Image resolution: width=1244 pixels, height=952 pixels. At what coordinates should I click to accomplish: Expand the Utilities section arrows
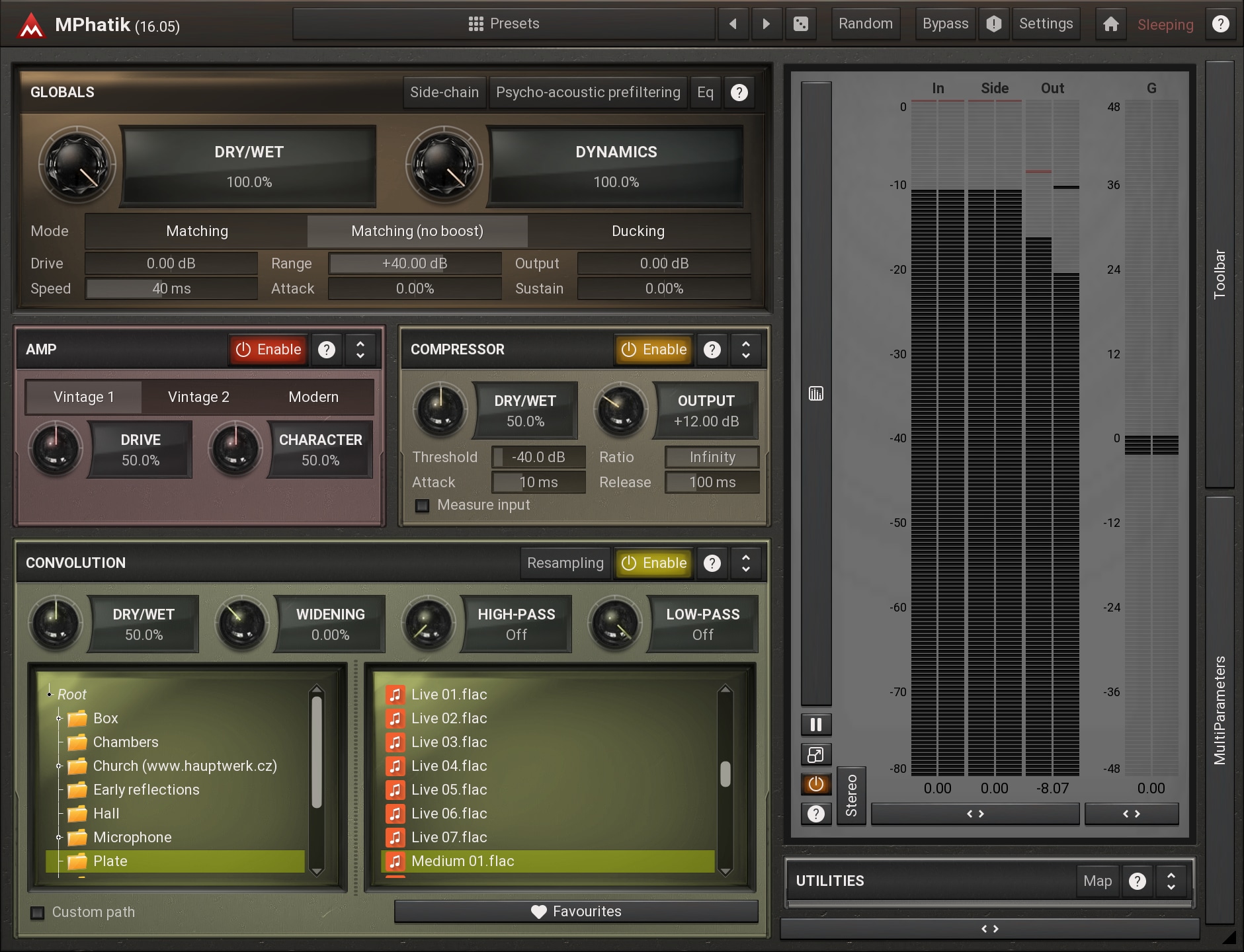click(x=1171, y=881)
